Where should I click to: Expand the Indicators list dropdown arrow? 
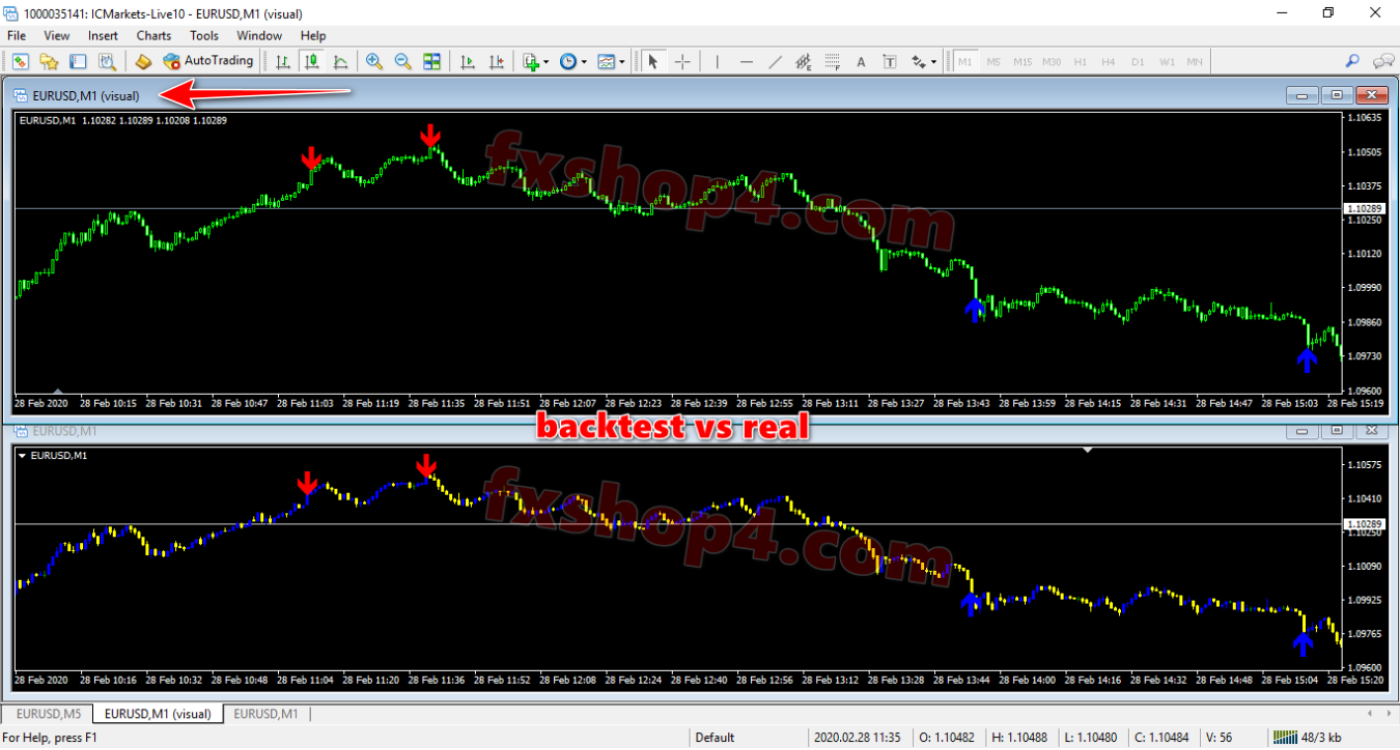(x=546, y=62)
